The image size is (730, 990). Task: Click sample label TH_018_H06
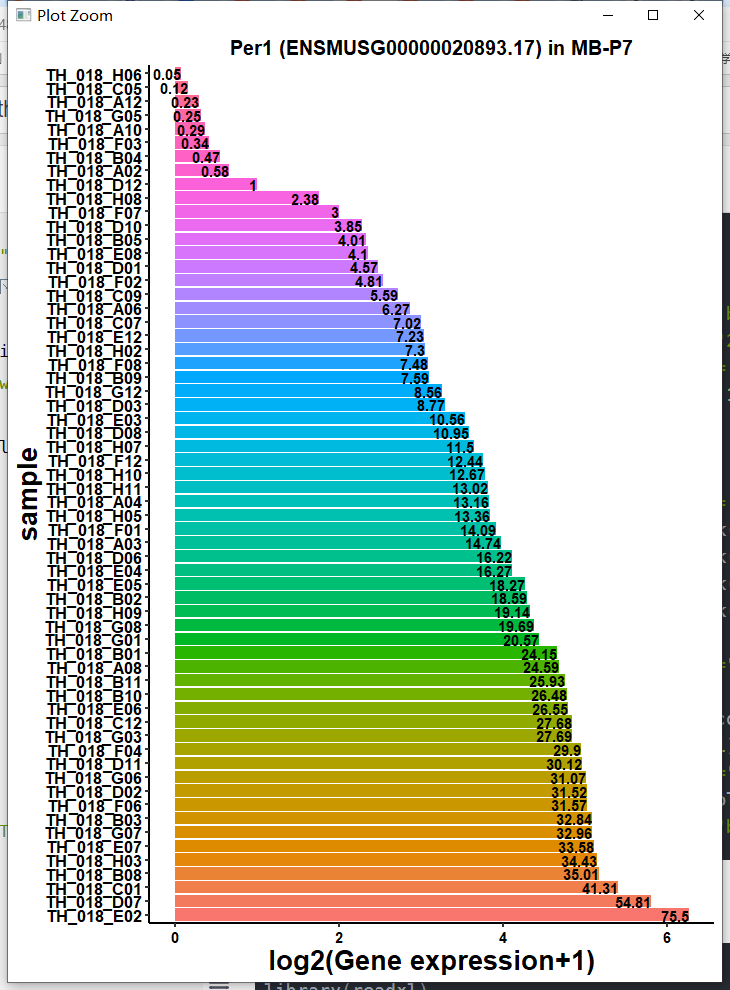(x=94, y=75)
